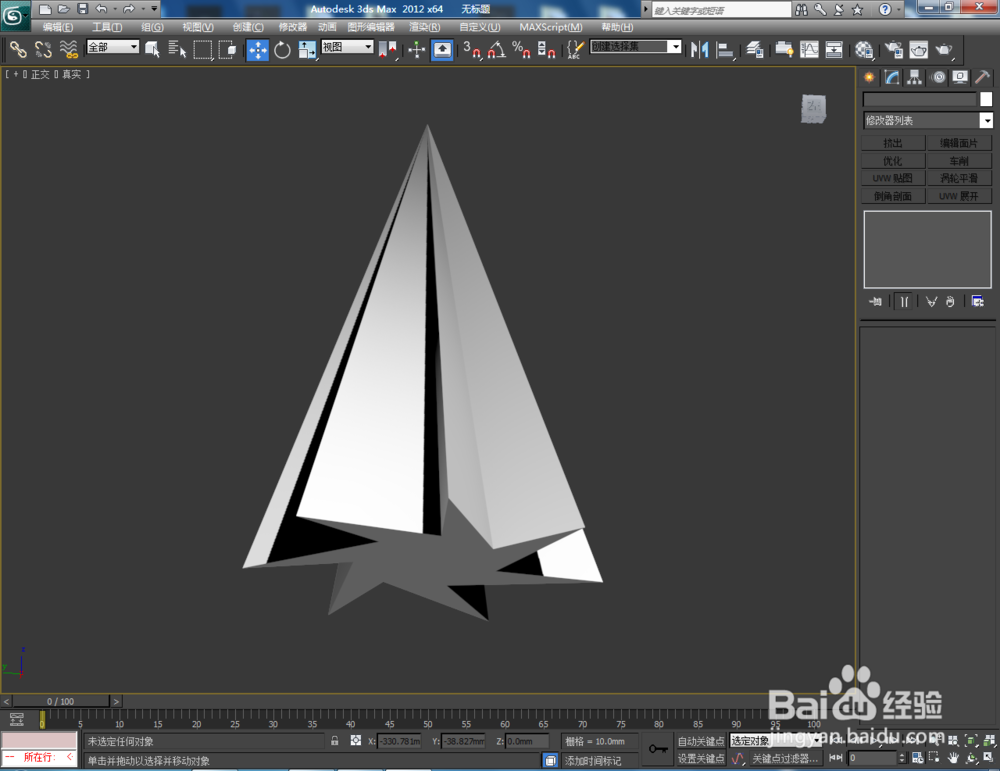Click the 优化 modifier button
Screen dimensions: 1000x771
893,161
